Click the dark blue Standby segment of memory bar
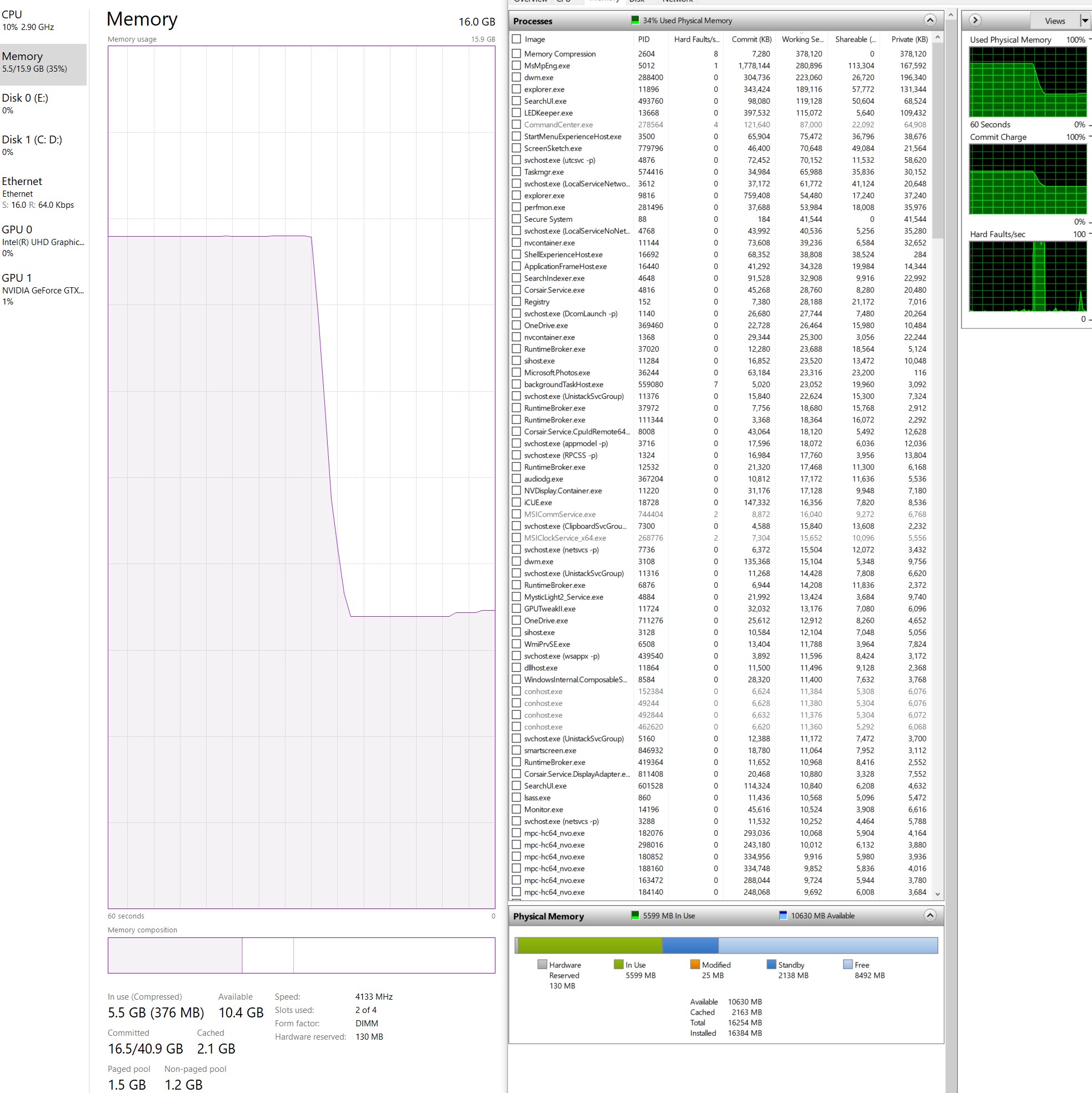Image resolution: width=1092 pixels, height=1093 pixels. click(x=690, y=945)
